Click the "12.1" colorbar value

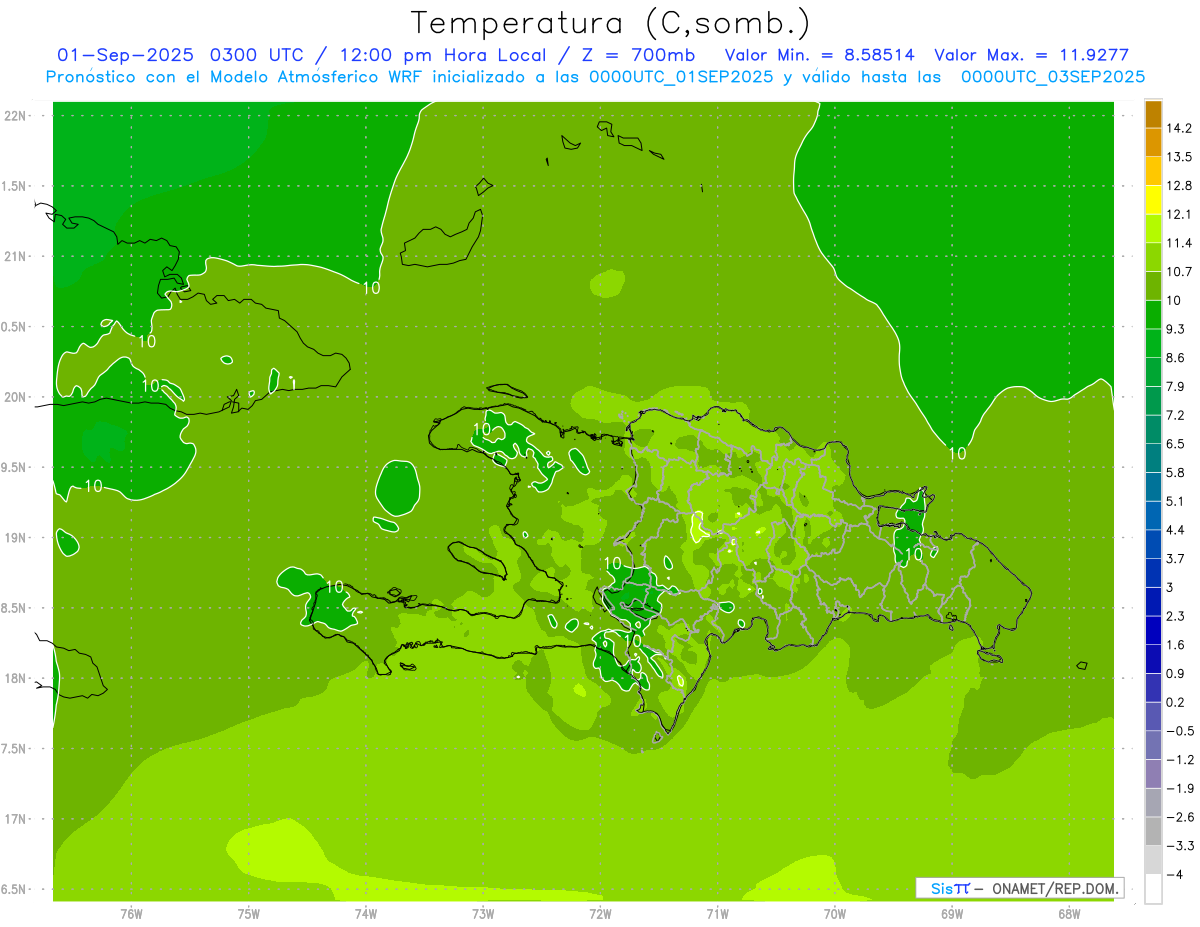1180,214
